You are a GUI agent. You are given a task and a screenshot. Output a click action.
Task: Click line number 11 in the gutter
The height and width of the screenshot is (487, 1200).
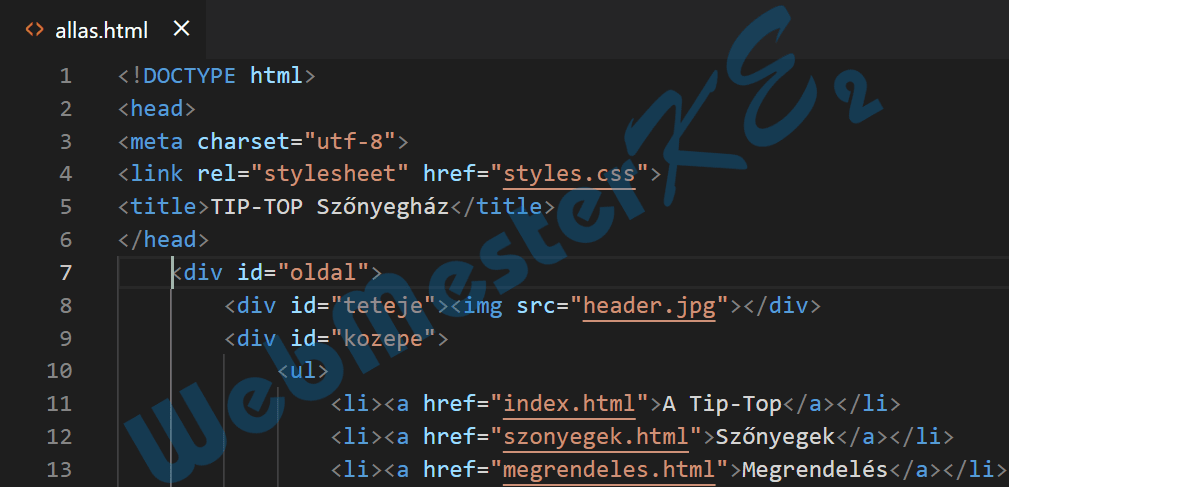pos(60,404)
